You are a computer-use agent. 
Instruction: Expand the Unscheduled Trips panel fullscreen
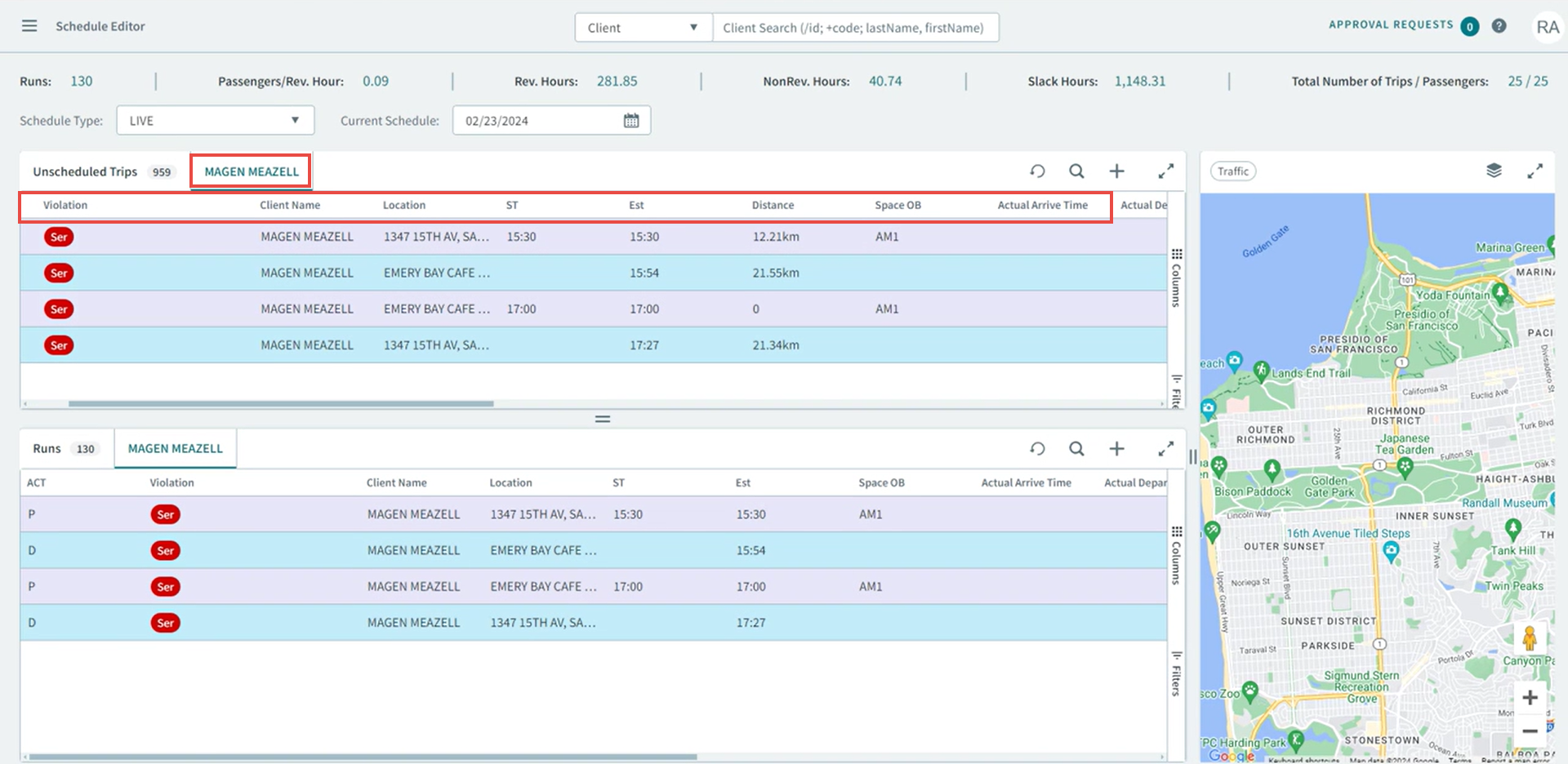[1165, 171]
